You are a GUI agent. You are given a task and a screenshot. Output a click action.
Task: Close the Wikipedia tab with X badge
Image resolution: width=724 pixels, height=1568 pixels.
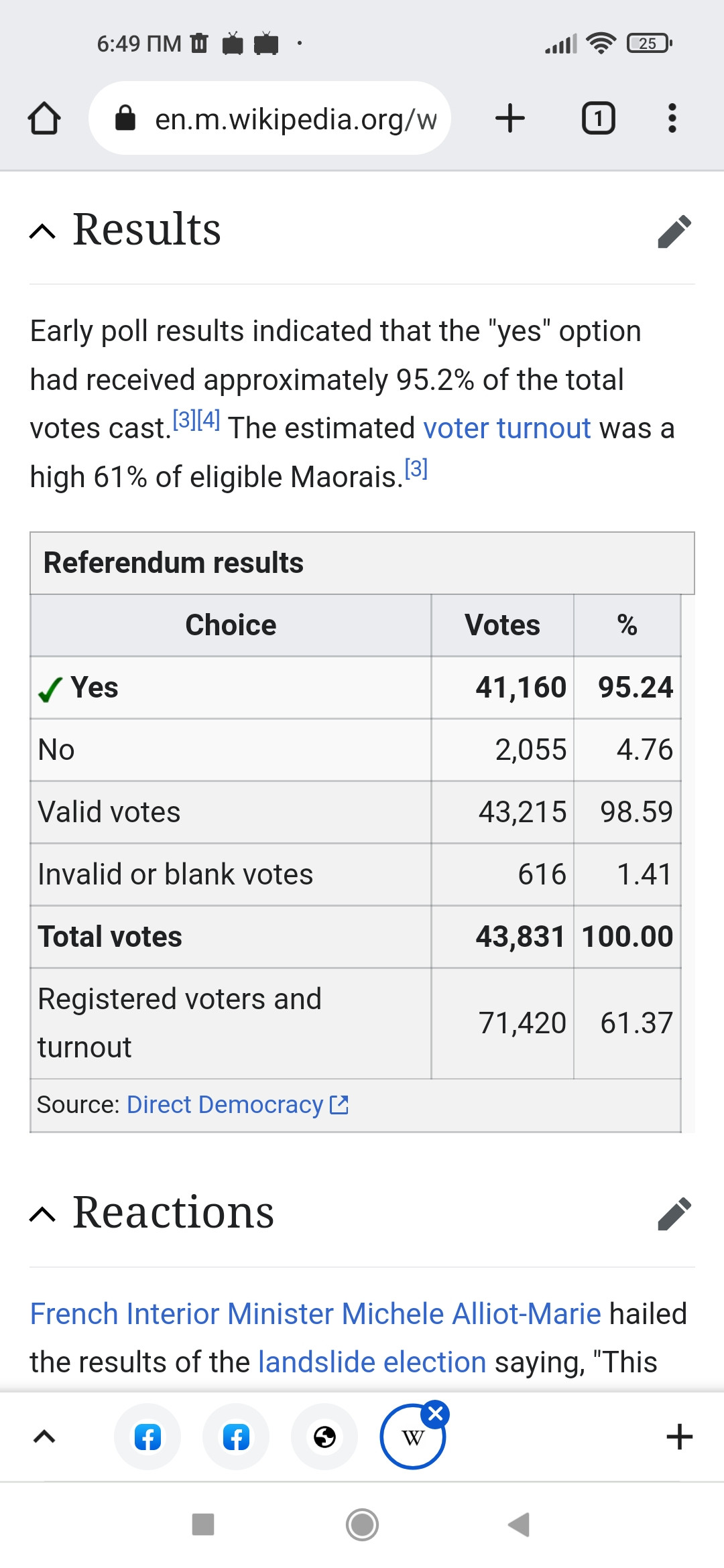tap(435, 1413)
